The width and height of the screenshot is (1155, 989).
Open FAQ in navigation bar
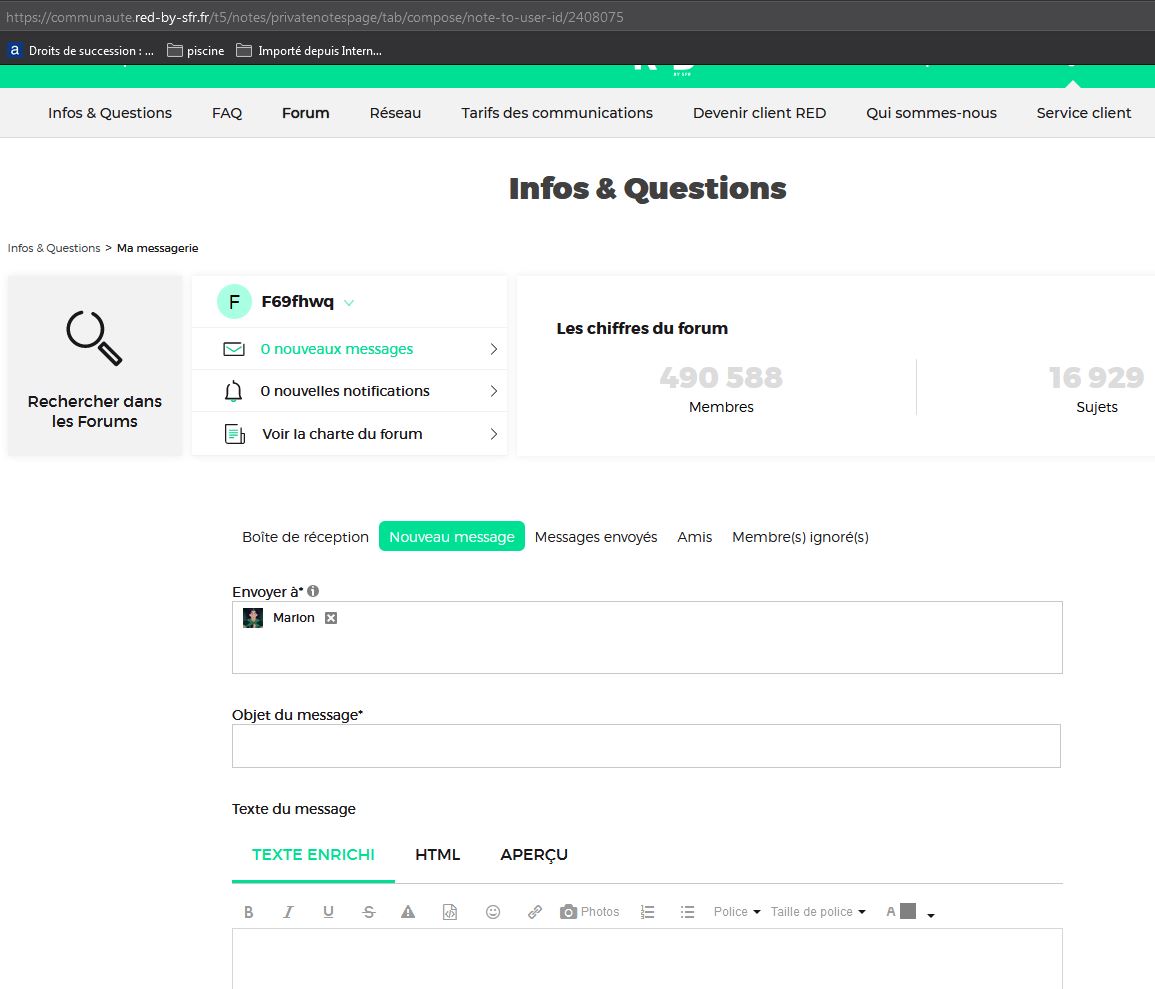[x=227, y=113]
